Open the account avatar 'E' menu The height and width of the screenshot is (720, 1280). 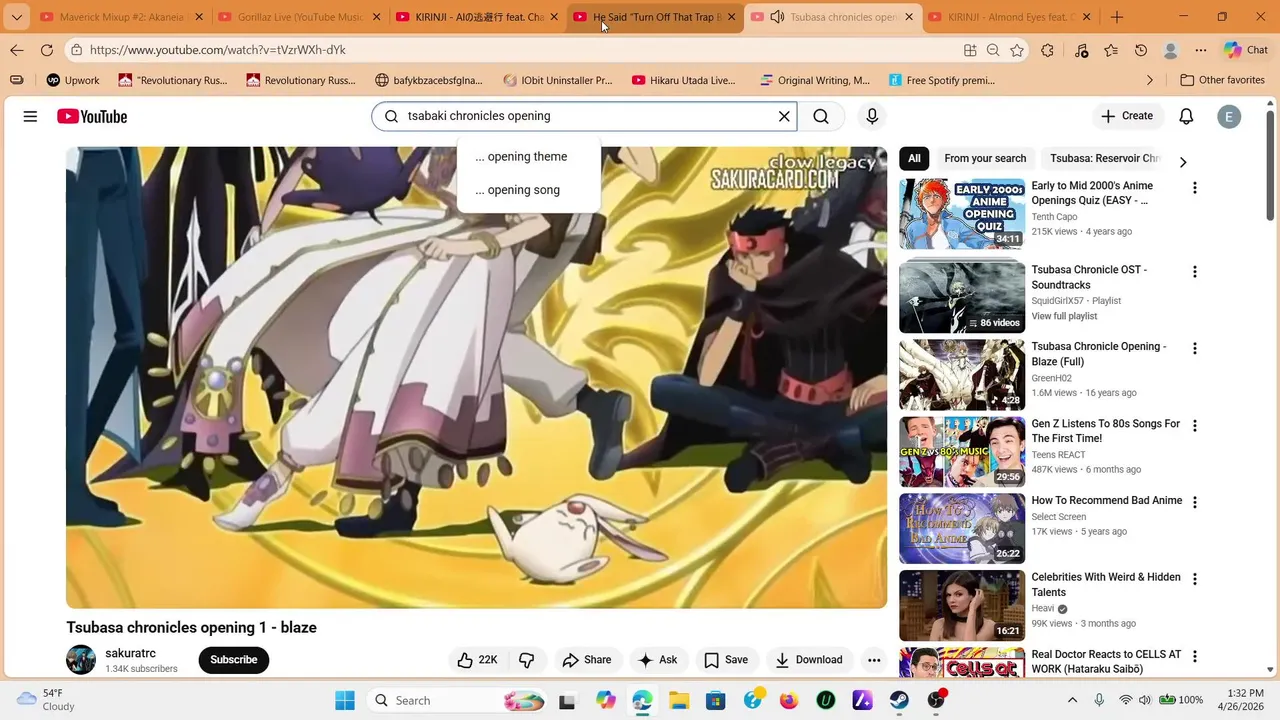(x=1229, y=116)
